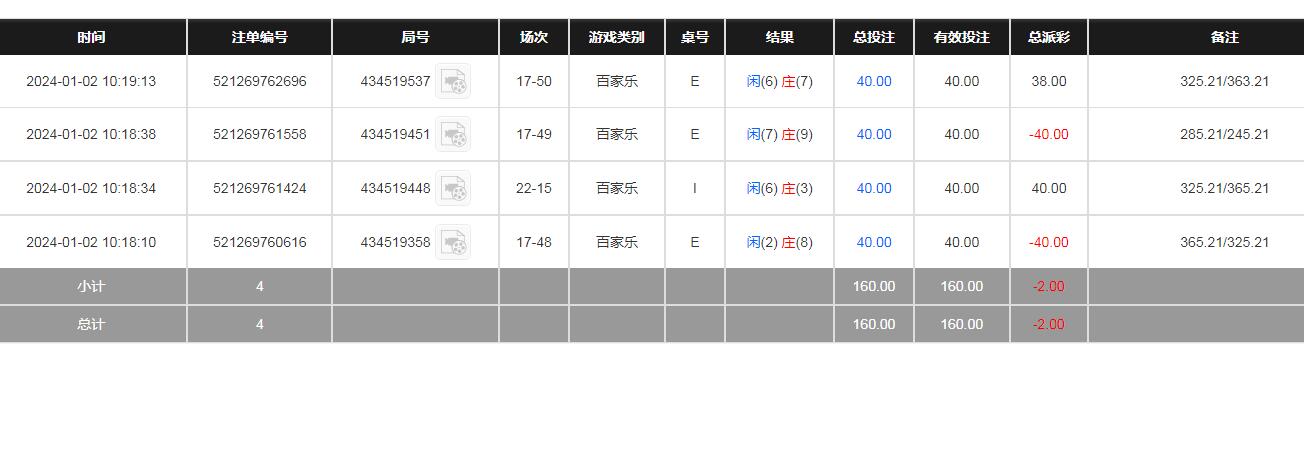Open video replay icon for round 434519358
This screenshot has width=1304, height=474.
[453, 242]
